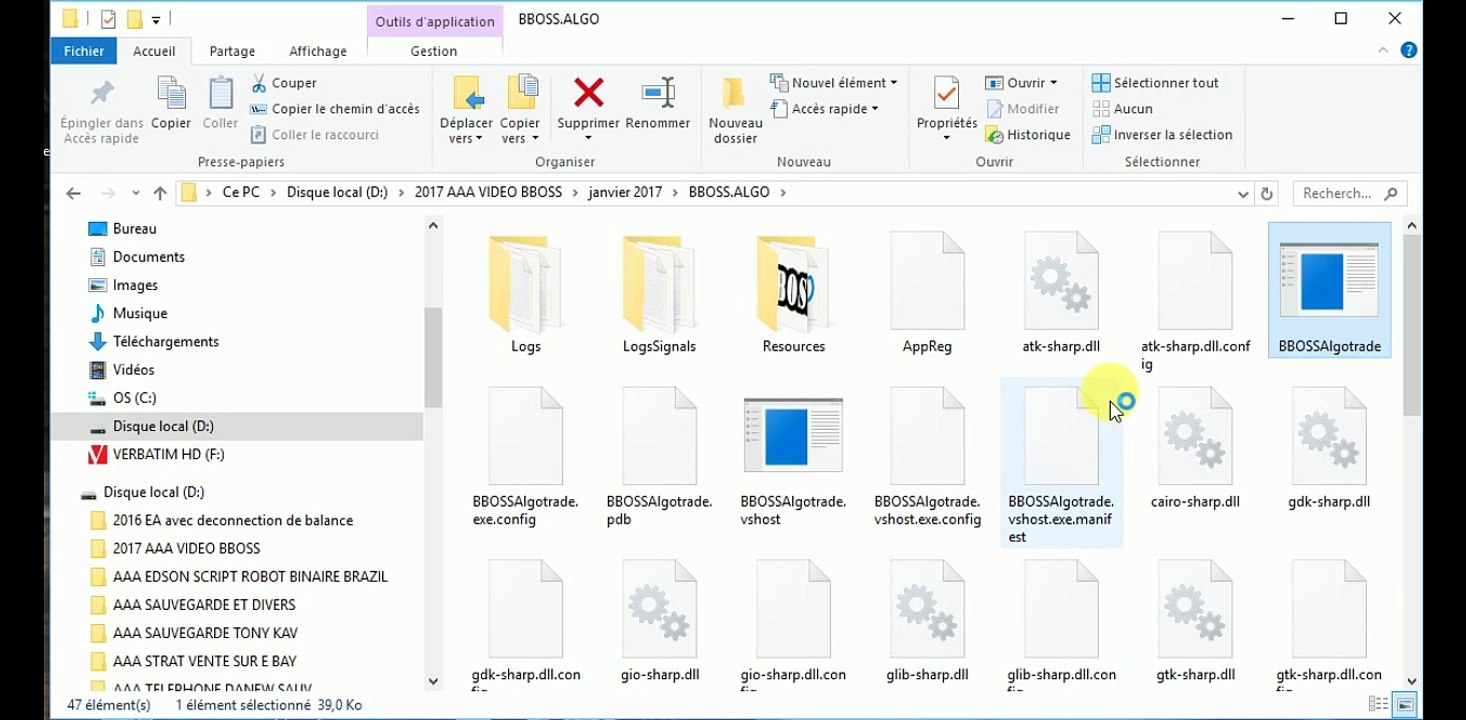This screenshot has height=720, width=1466.
Task: Refresh the folder view
Action: pyautogui.click(x=1267, y=194)
